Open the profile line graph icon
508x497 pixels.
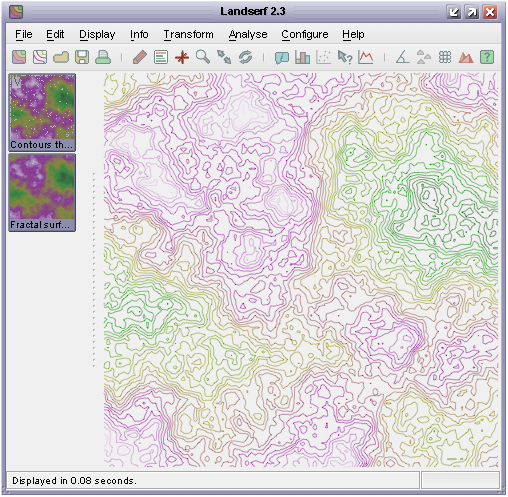click(x=366, y=57)
